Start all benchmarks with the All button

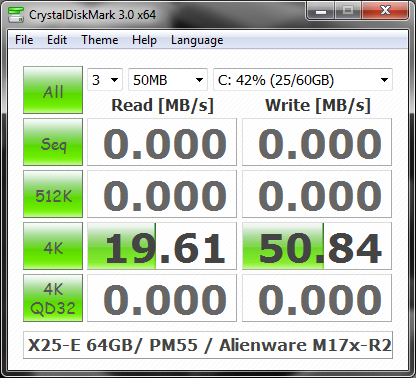[53, 90]
